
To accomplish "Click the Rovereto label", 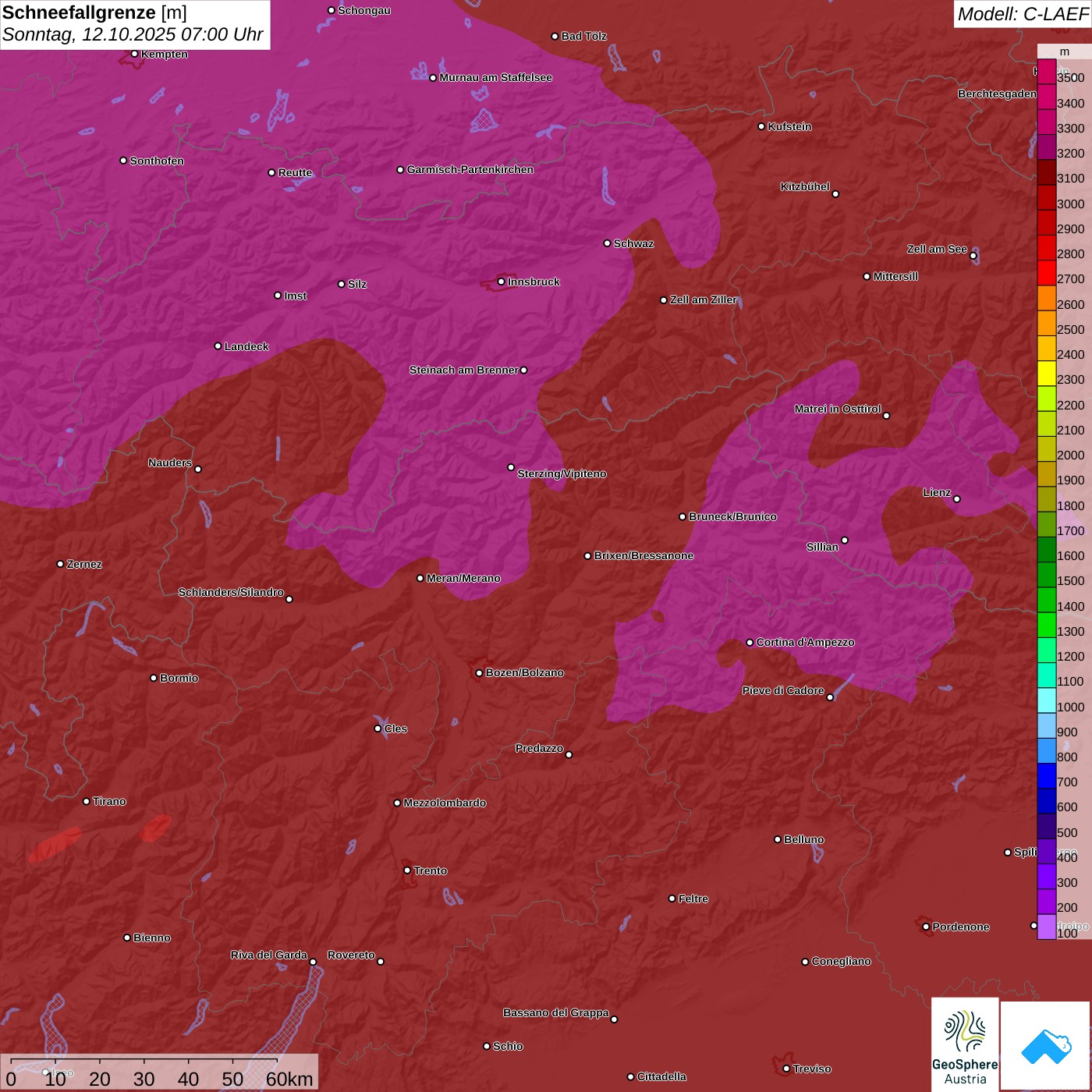I will point(351,955).
